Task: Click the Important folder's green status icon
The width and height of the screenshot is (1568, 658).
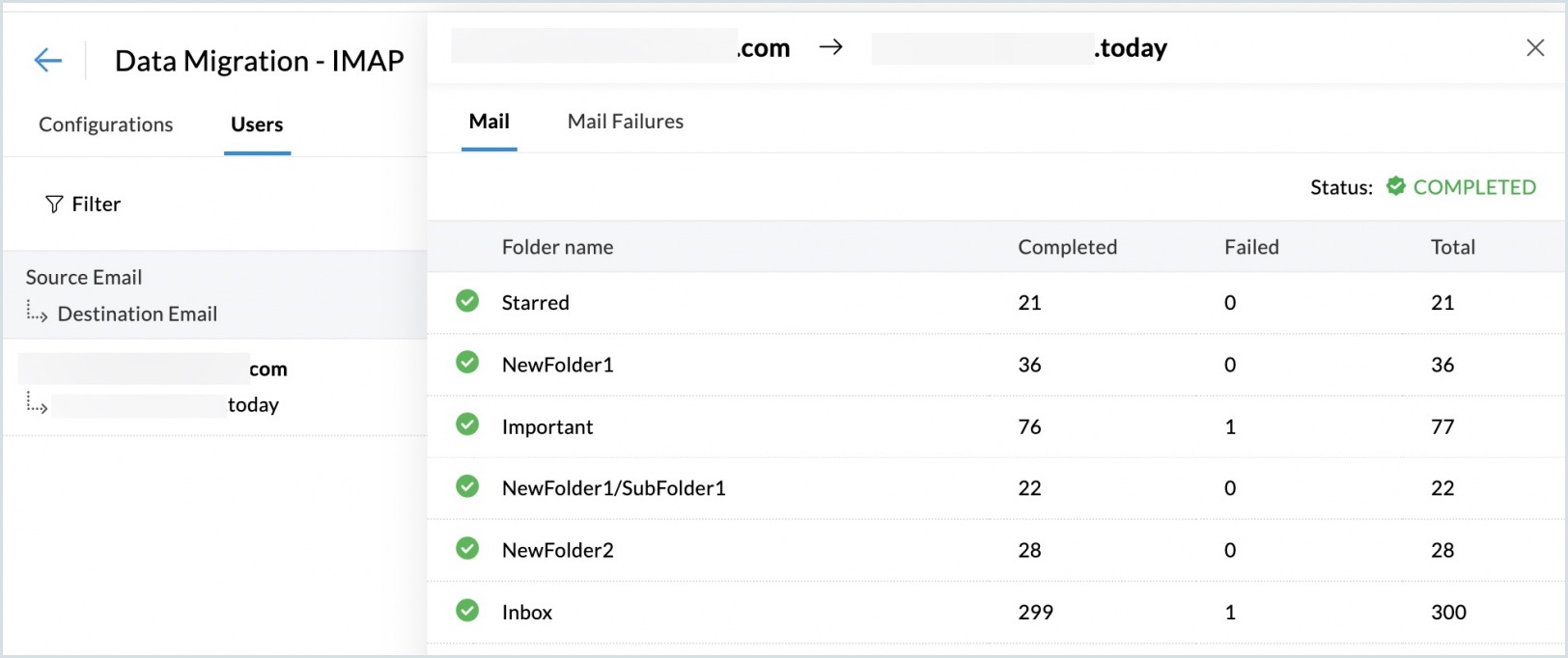Action: coord(467,425)
